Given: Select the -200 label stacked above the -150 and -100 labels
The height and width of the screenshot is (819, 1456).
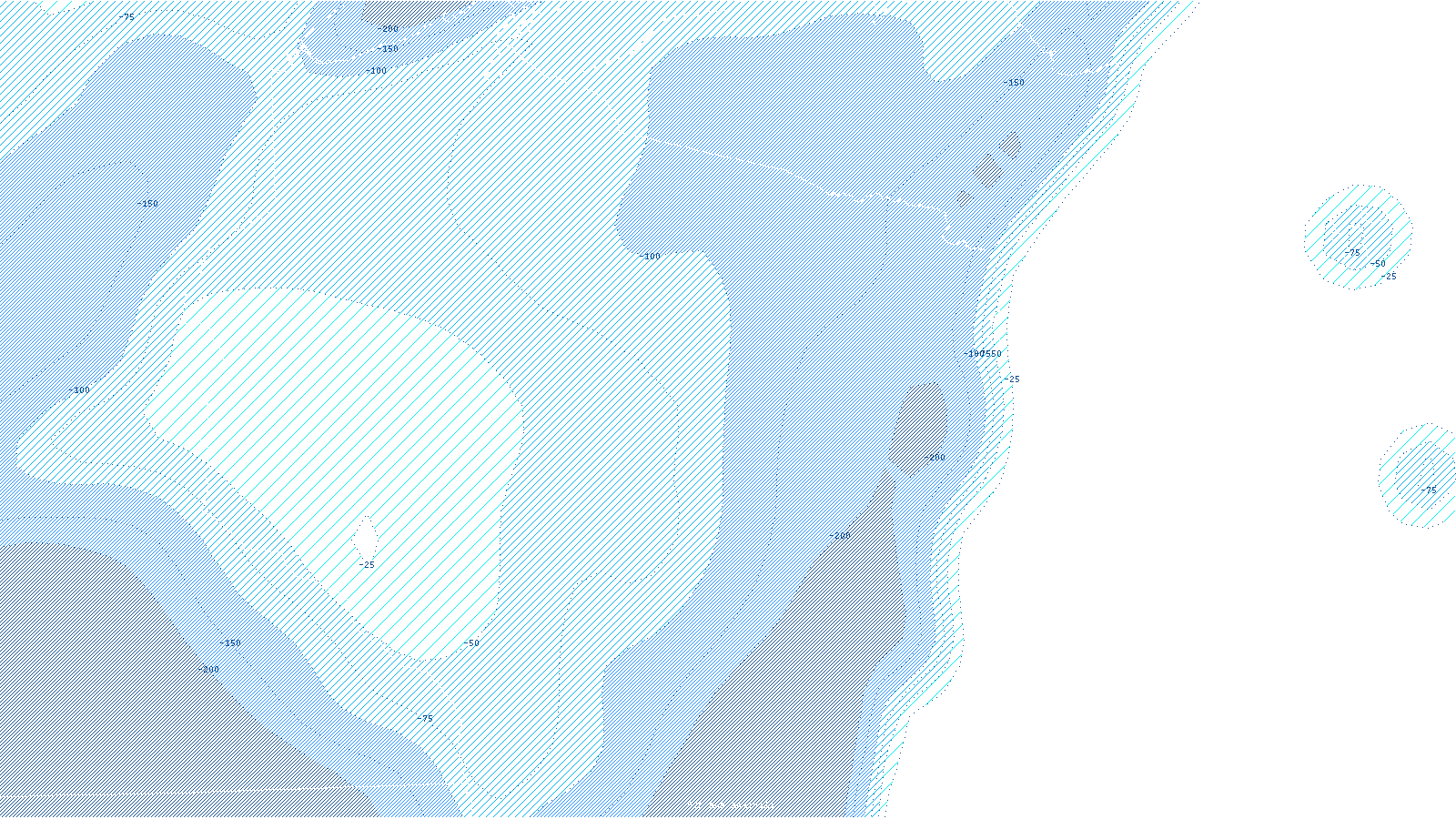Looking at the screenshot, I should pyautogui.click(x=388, y=29).
